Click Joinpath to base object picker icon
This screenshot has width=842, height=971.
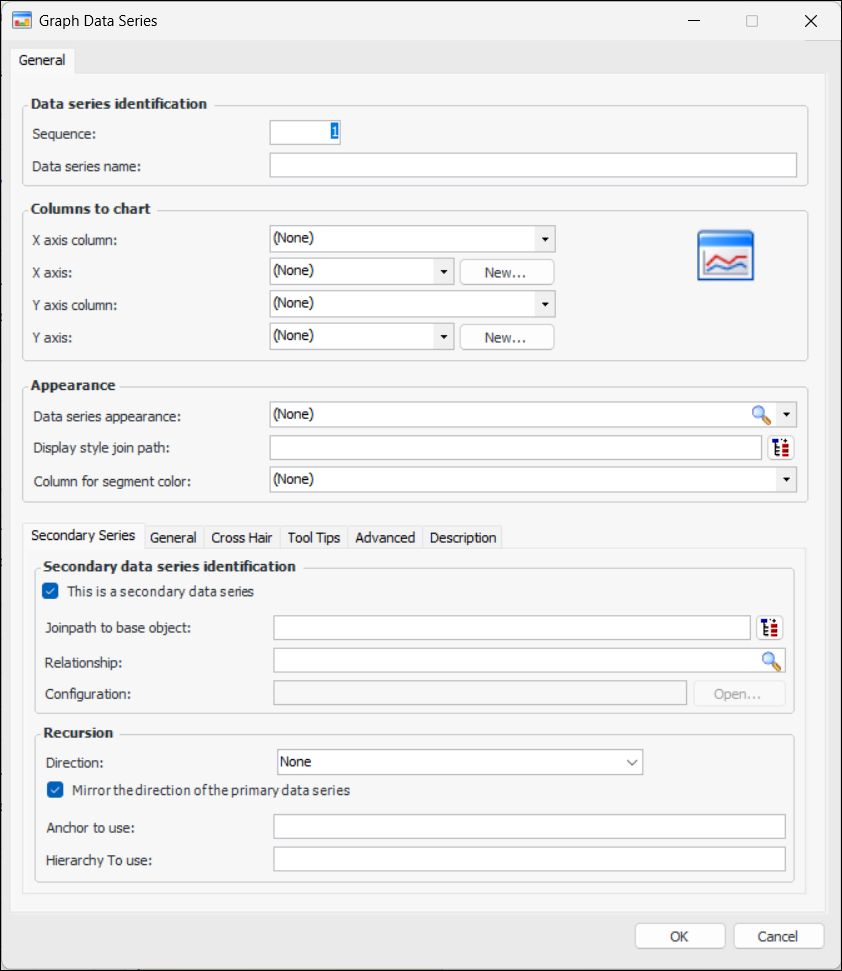[769, 628]
